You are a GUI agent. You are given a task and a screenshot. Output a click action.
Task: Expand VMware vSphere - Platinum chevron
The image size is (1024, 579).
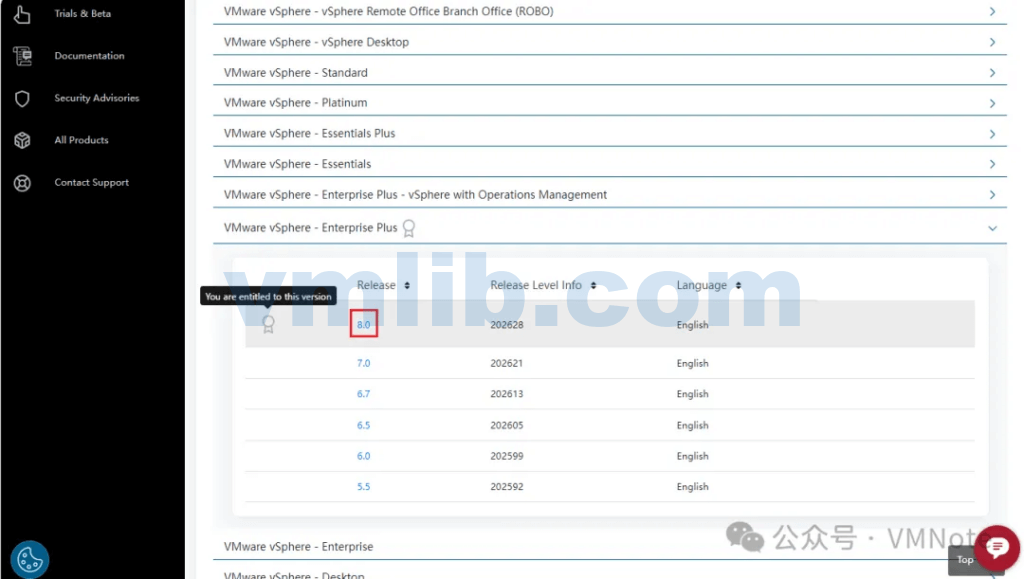pyautogui.click(x=992, y=103)
